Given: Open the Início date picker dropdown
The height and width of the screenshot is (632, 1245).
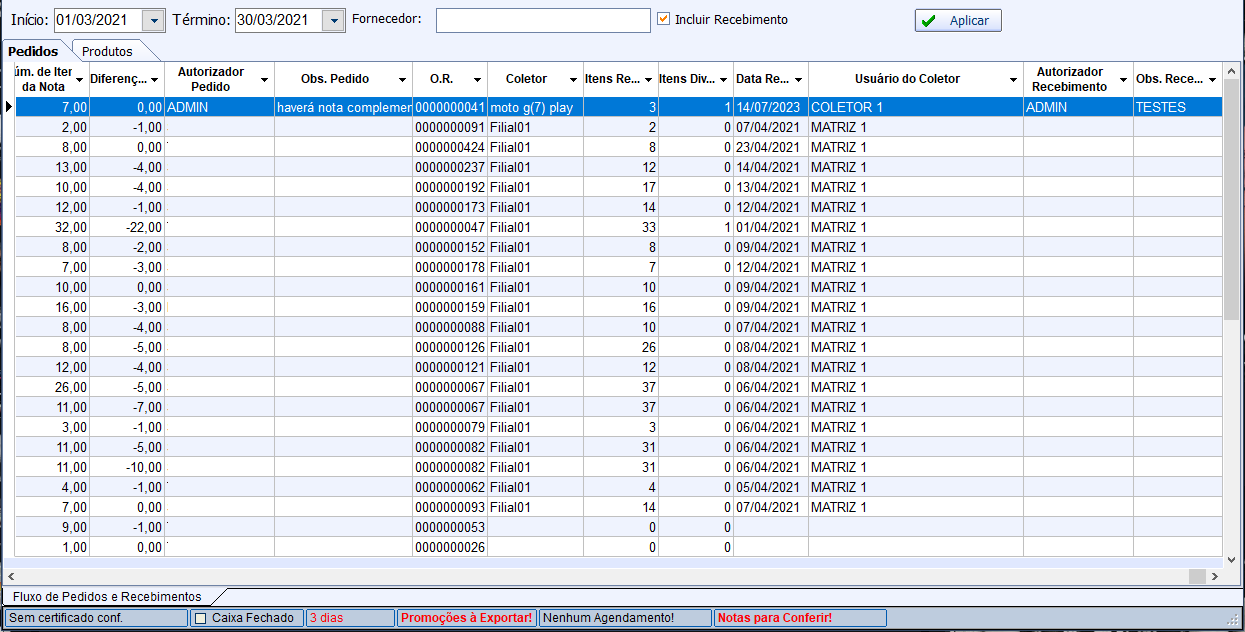Looking at the screenshot, I should [153, 20].
